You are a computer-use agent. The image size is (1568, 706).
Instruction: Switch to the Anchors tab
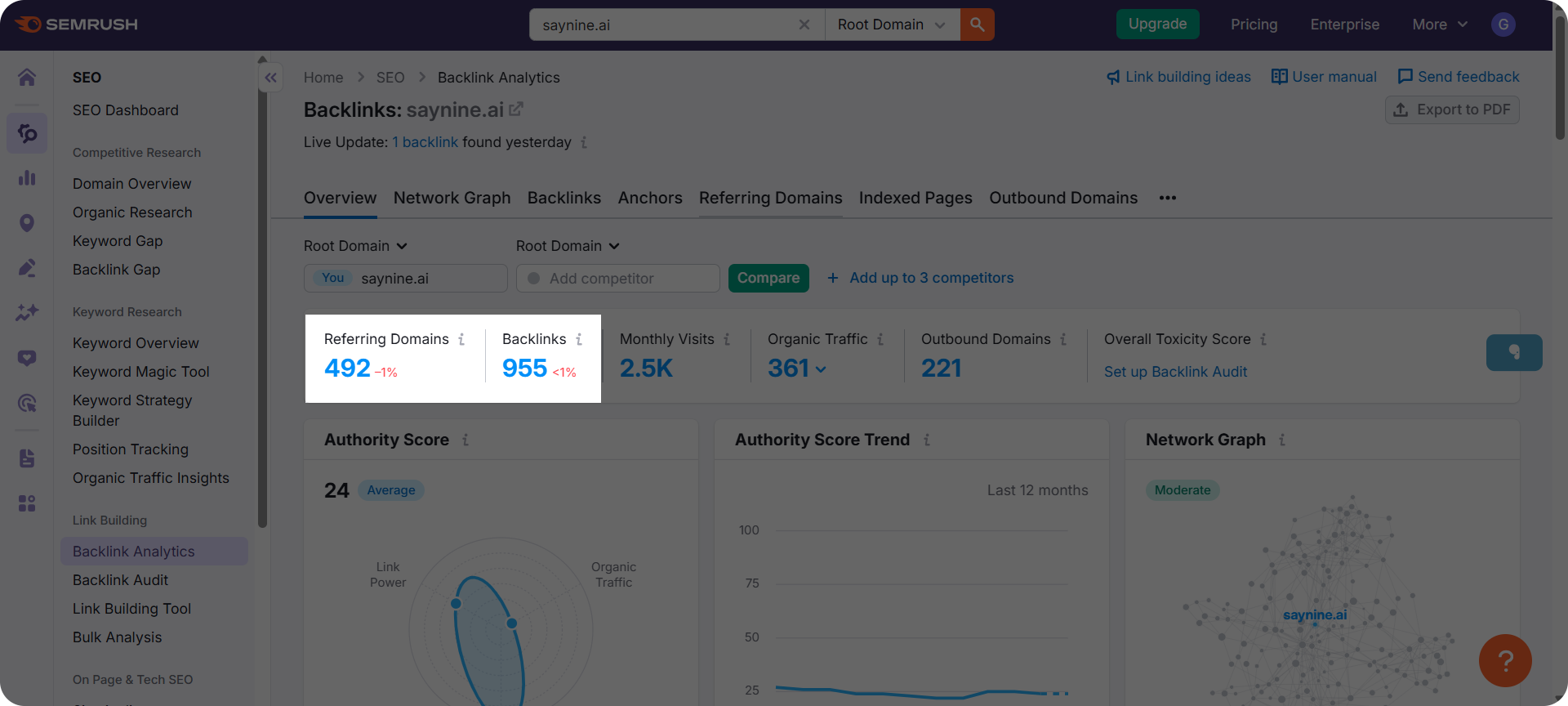650,198
